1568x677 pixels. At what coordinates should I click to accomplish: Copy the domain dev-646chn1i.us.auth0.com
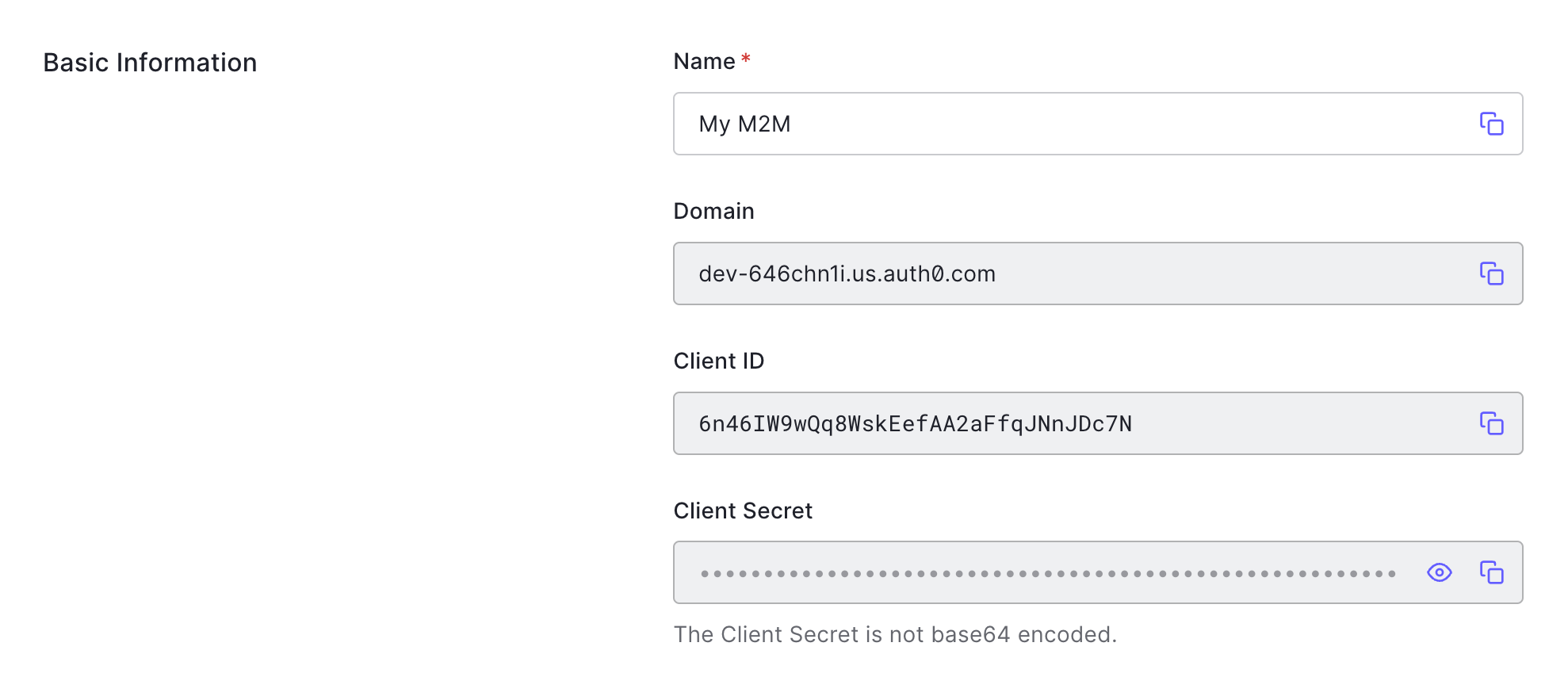(1493, 273)
